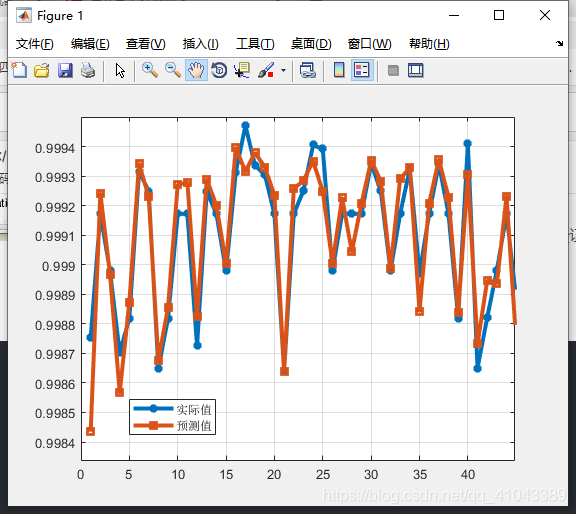Select the Edit Plot arrow tool
The width and height of the screenshot is (576, 514).
120,70
